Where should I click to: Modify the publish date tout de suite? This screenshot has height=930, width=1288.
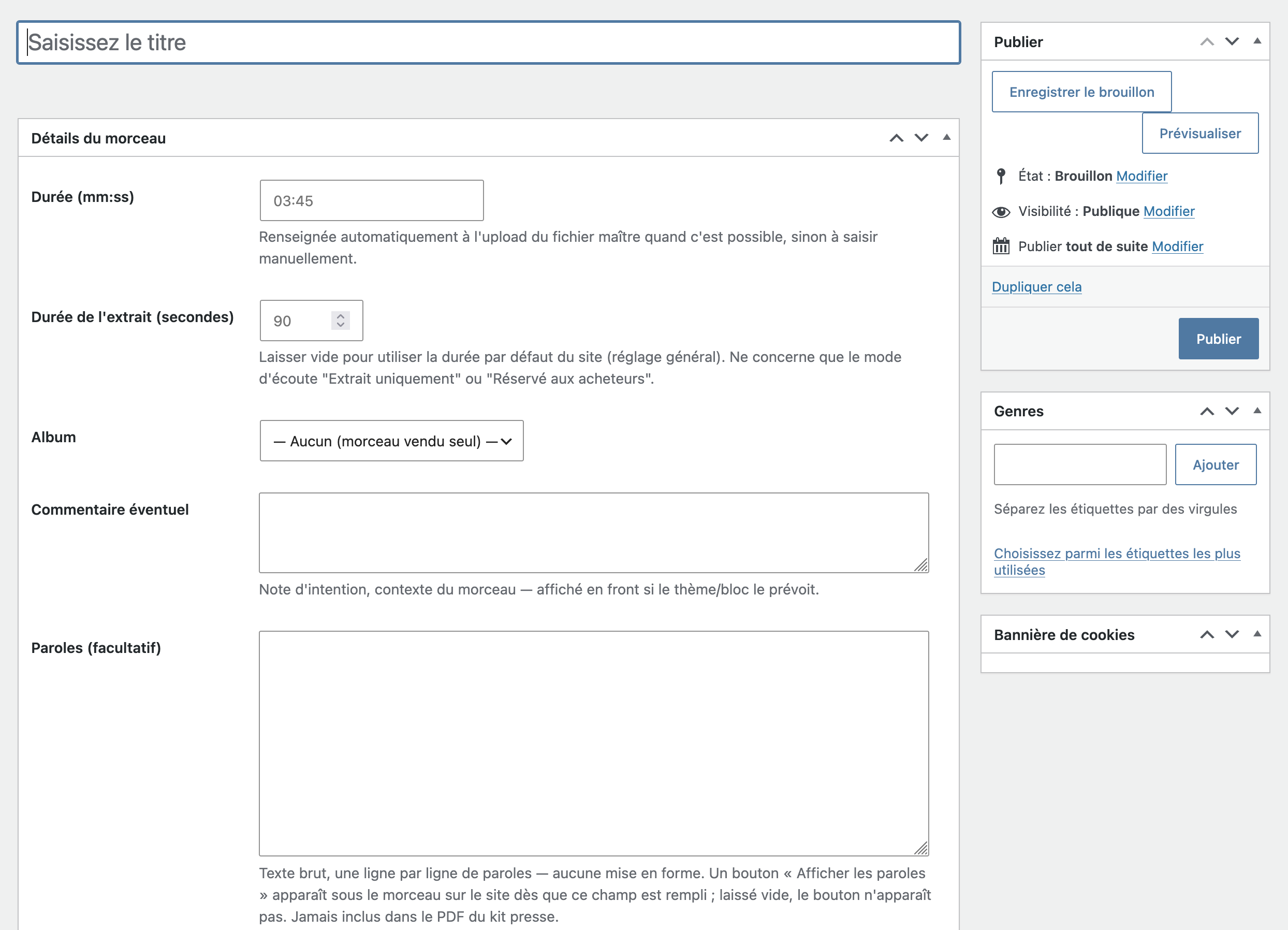coord(1177,246)
